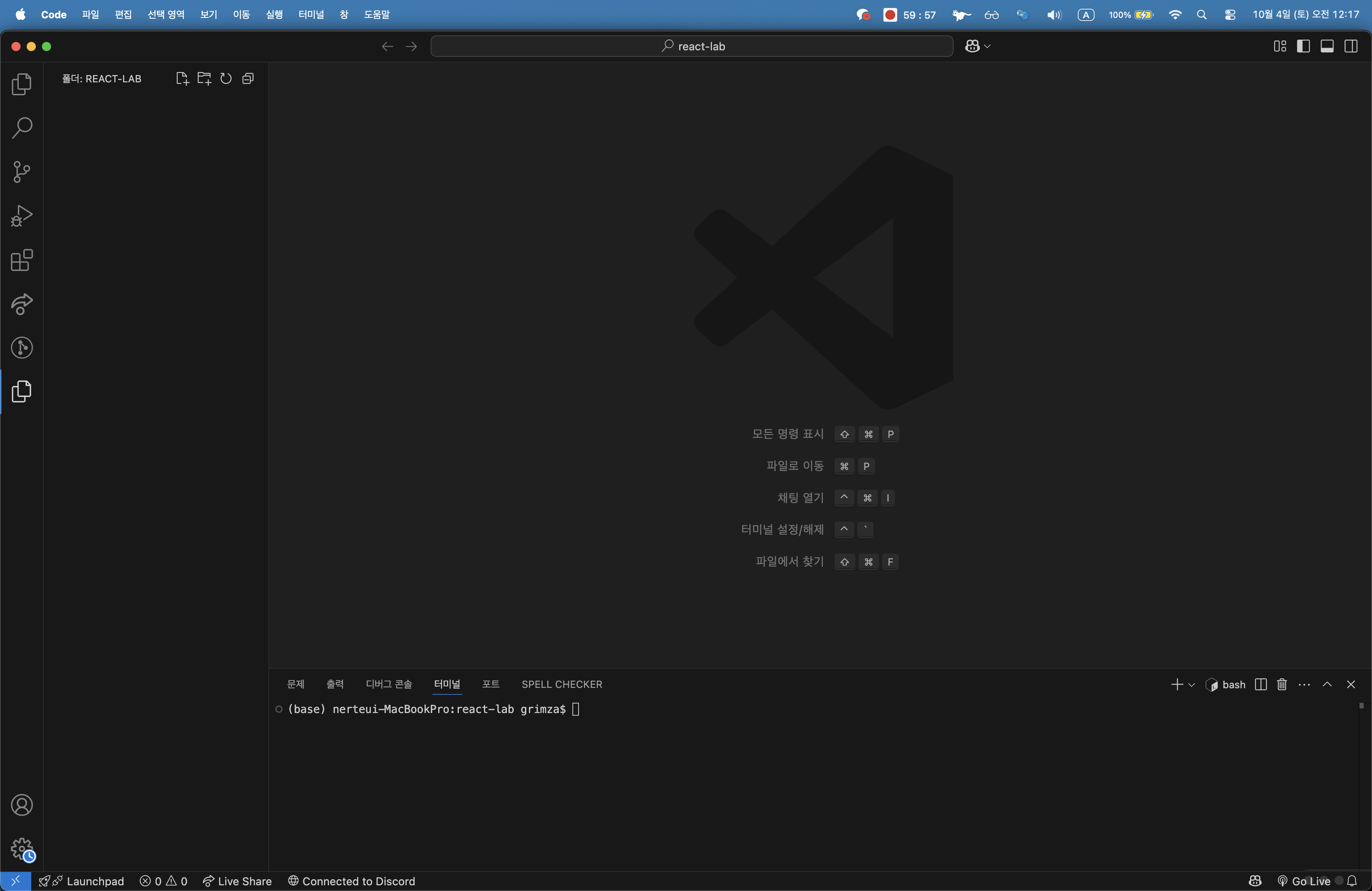Toggle the primary side bar visibility
Image resolution: width=1372 pixels, height=891 pixels.
click(1303, 46)
